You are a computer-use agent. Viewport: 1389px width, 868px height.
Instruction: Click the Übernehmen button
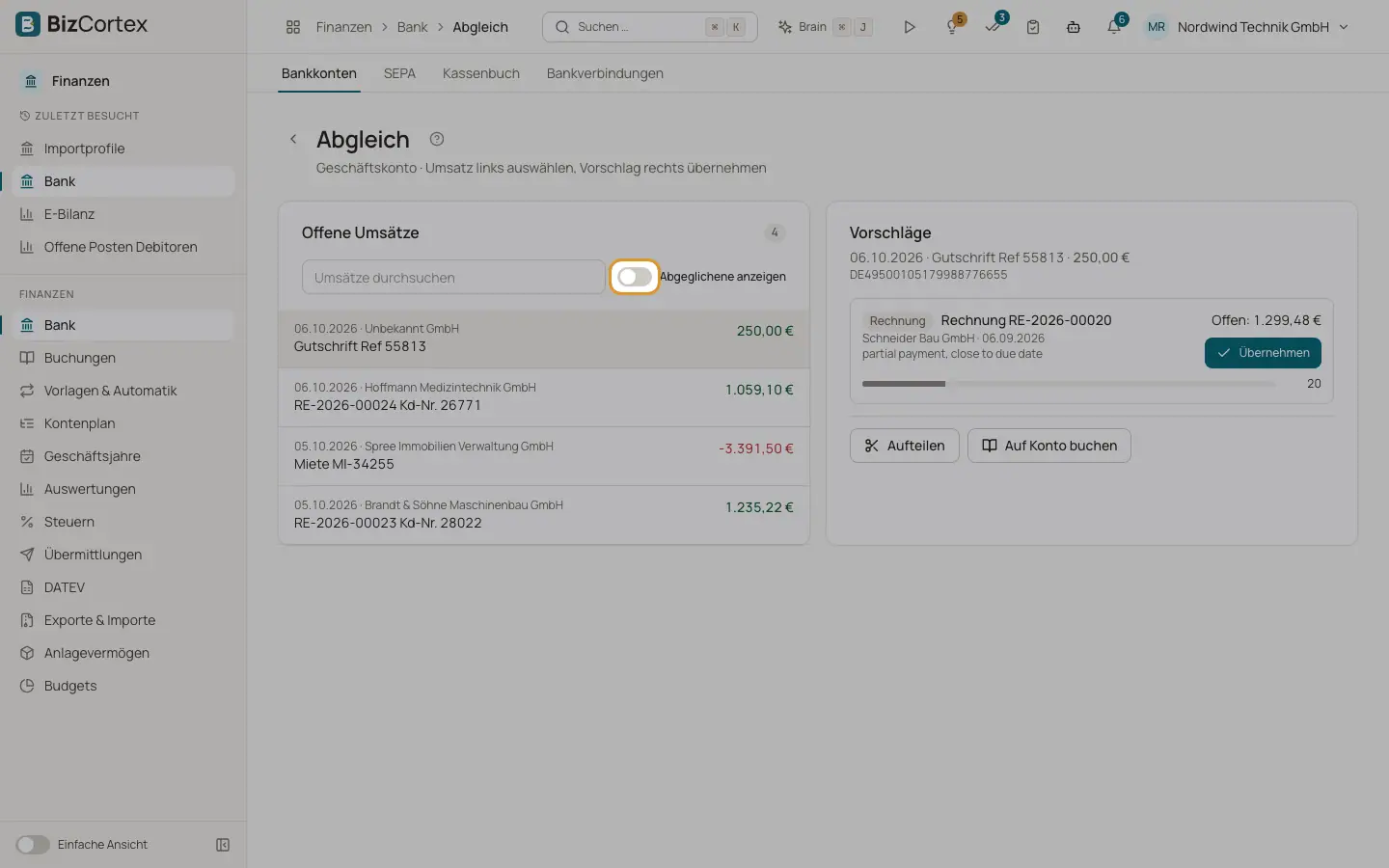[1263, 353]
